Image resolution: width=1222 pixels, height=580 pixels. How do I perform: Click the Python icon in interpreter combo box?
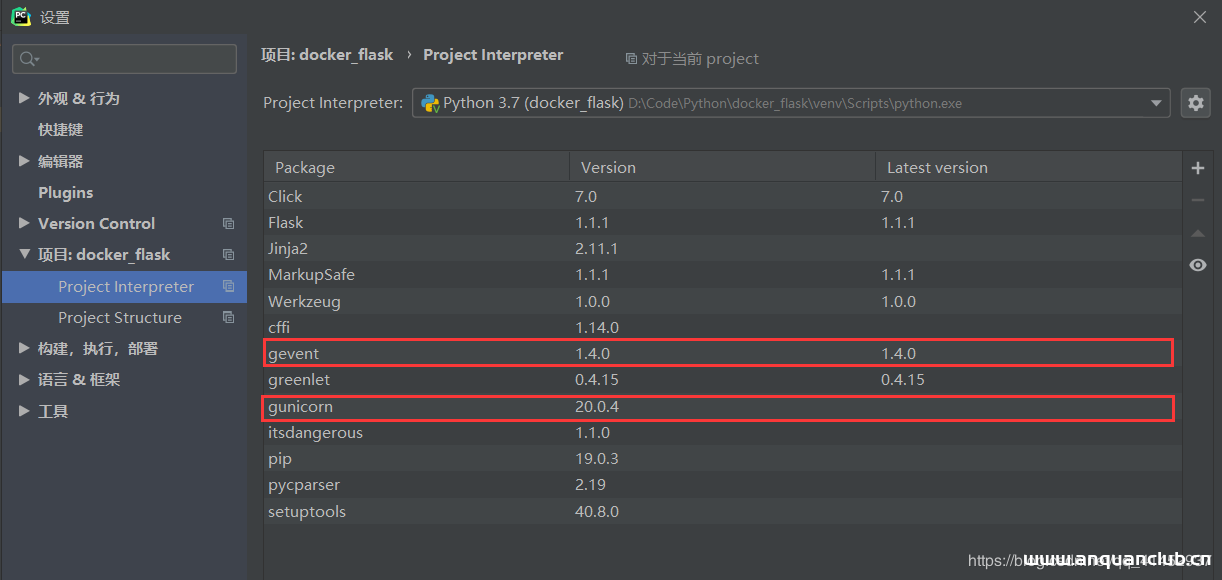click(x=430, y=103)
